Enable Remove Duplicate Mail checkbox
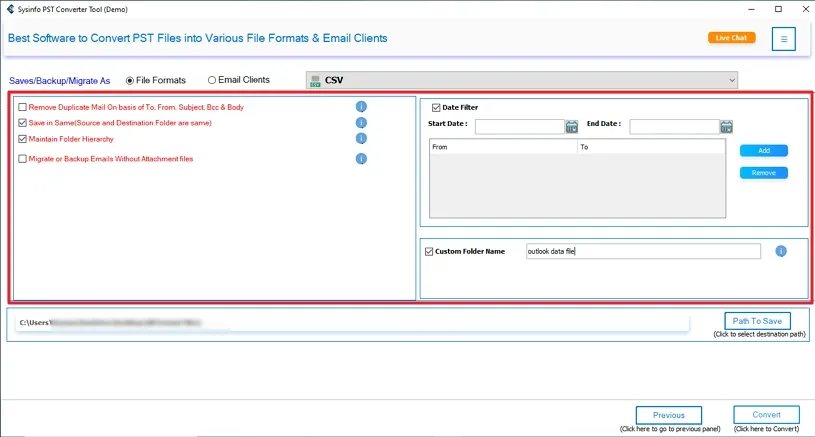The image size is (815, 437). tap(22, 107)
